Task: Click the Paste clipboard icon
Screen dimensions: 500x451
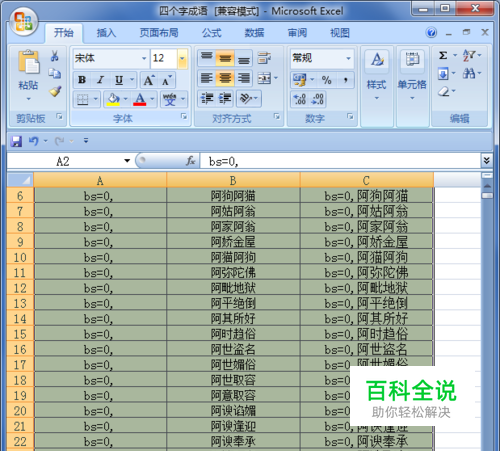Action: click(28, 62)
